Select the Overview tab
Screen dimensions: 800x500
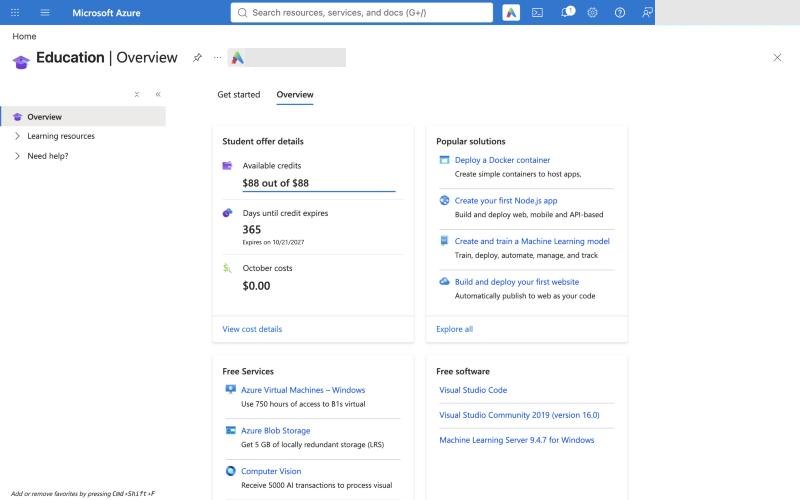point(295,94)
